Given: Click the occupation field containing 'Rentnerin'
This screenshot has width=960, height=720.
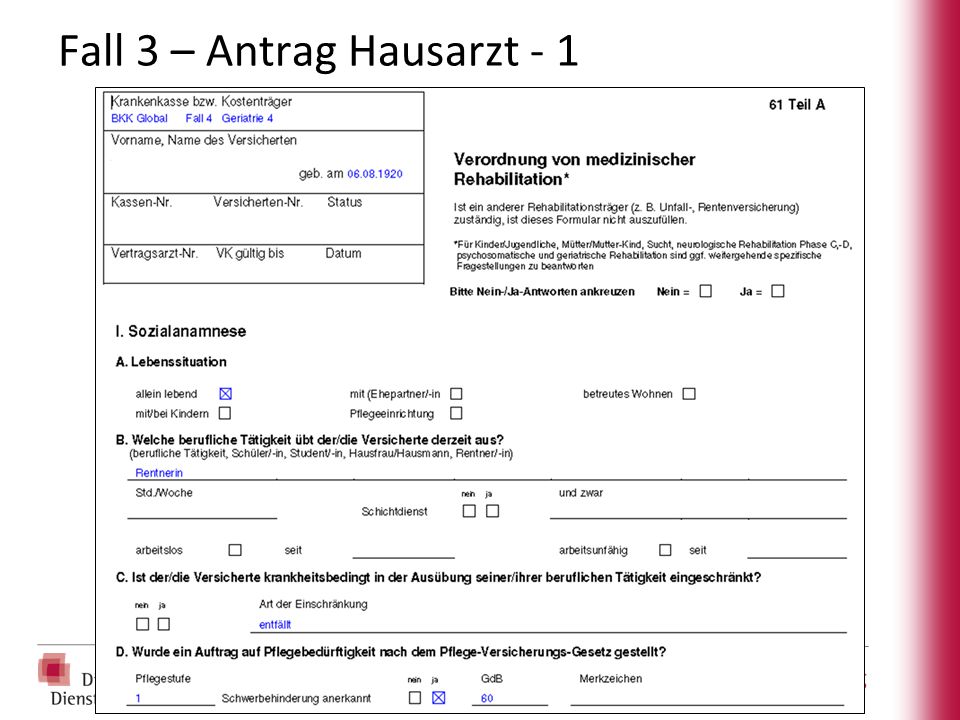Looking at the screenshot, I should 487,473.
